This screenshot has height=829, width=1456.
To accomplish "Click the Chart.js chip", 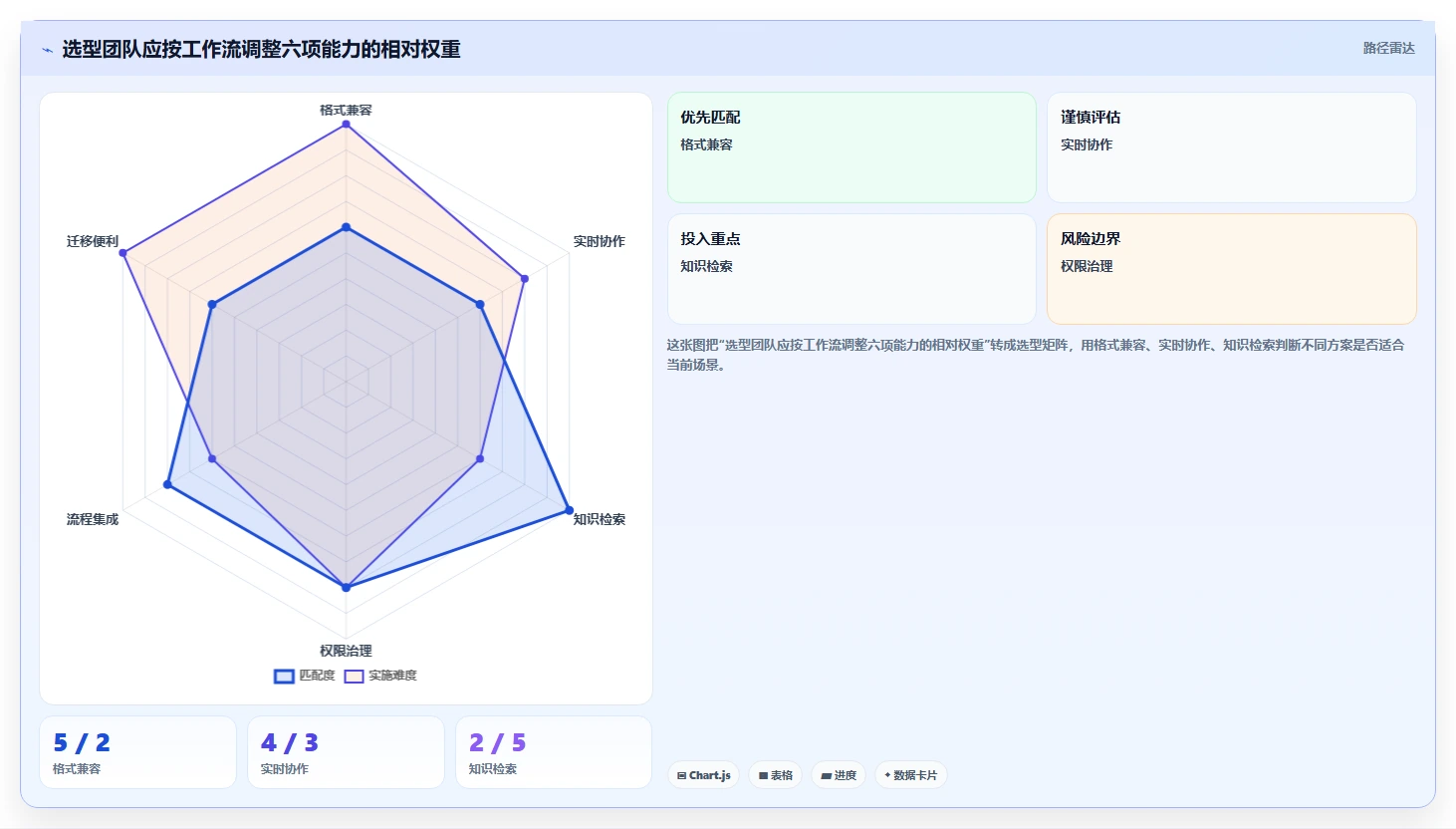I will [x=703, y=775].
